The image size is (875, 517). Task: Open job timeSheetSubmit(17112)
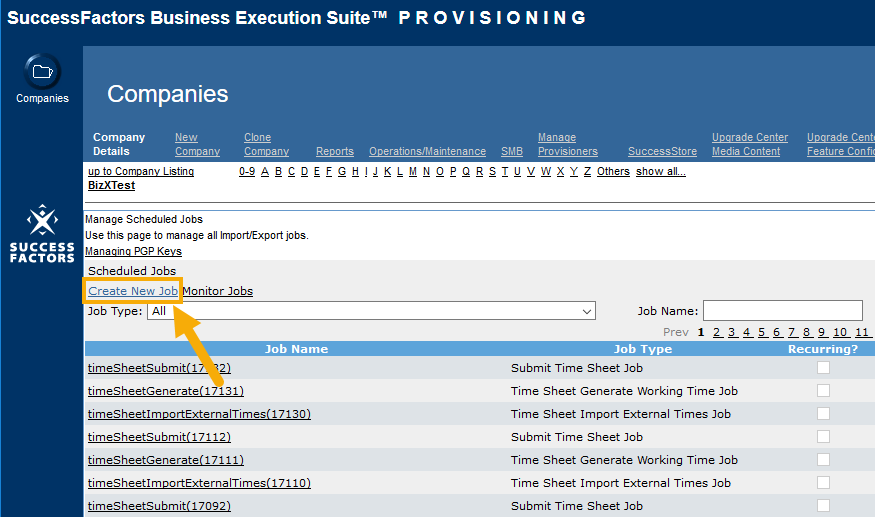(159, 437)
